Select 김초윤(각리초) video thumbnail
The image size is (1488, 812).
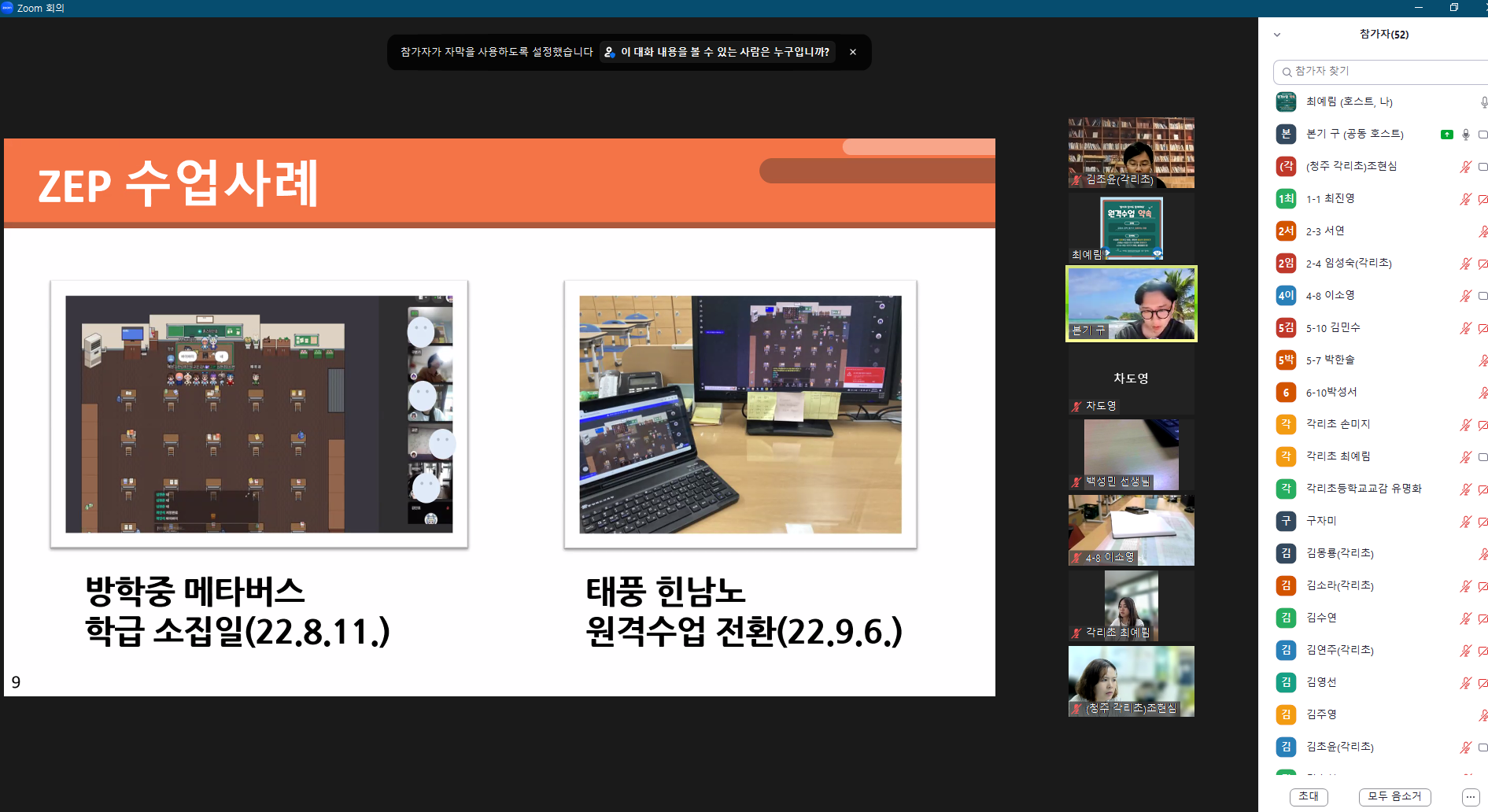tap(1131, 153)
